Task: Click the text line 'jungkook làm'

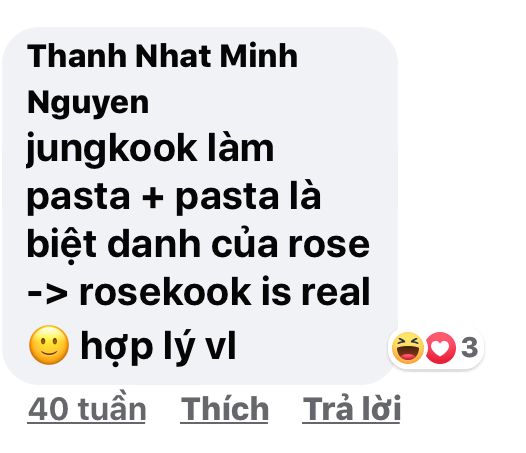Action: tap(150, 149)
